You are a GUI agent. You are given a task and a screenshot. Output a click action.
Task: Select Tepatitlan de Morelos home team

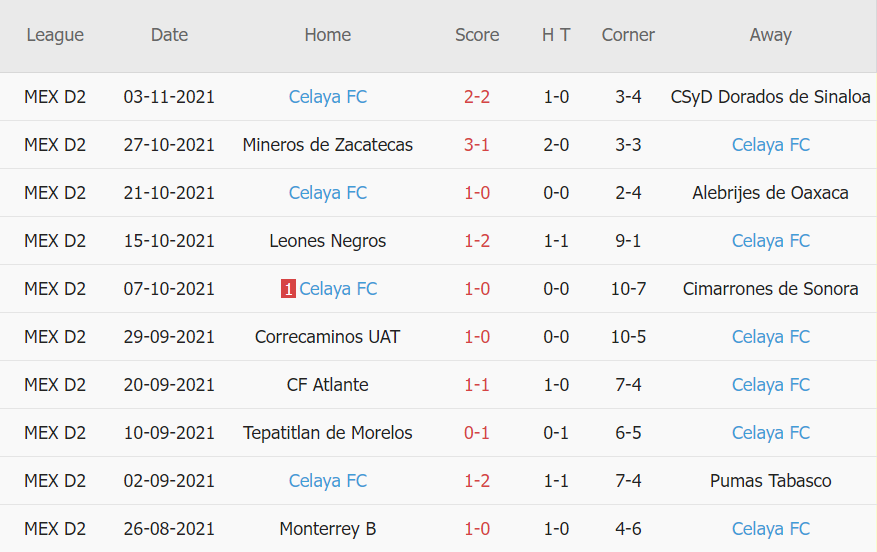(327, 433)
